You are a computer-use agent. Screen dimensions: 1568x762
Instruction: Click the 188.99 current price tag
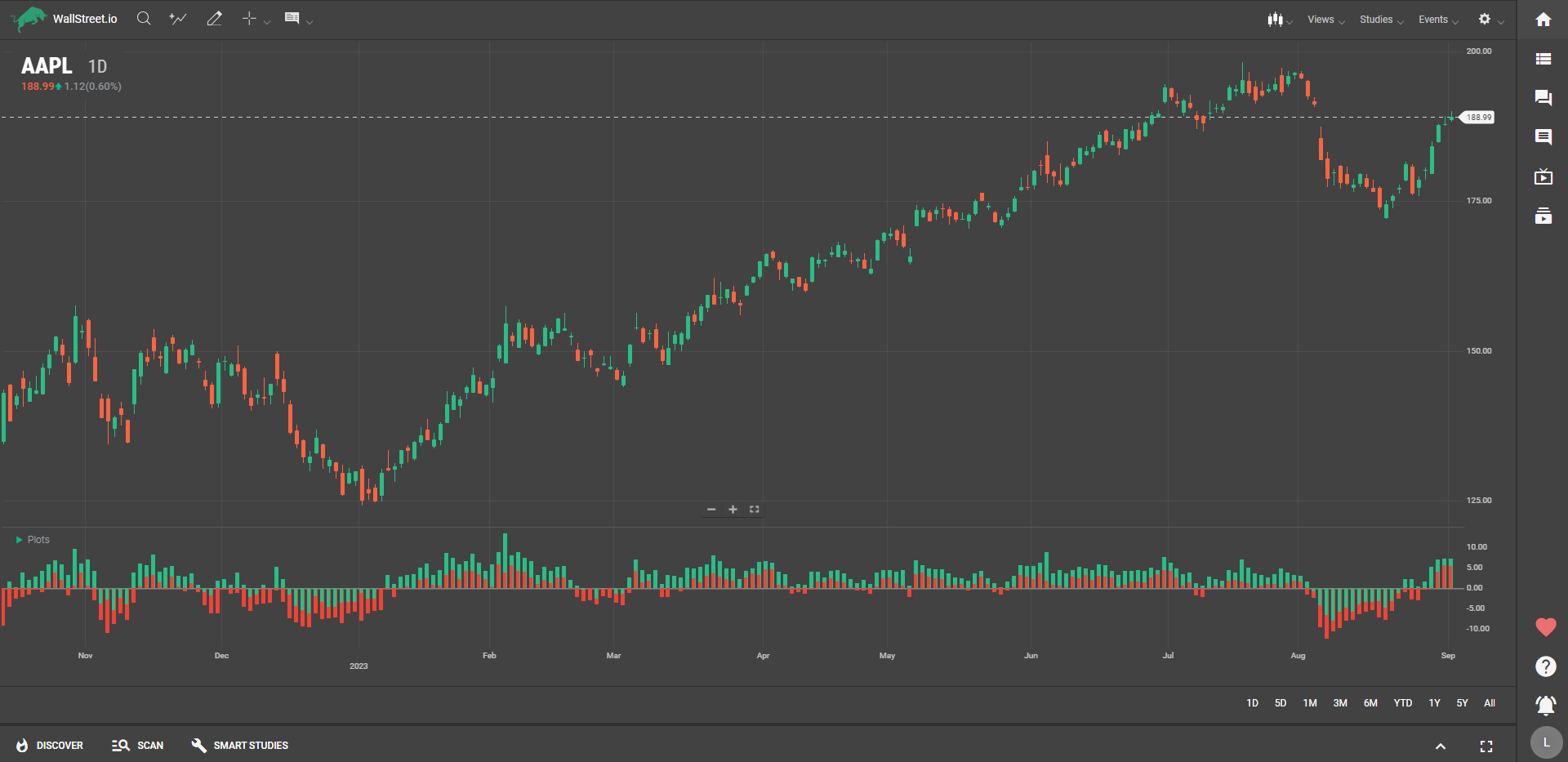pyautogui.click(x=1478, y=118)
